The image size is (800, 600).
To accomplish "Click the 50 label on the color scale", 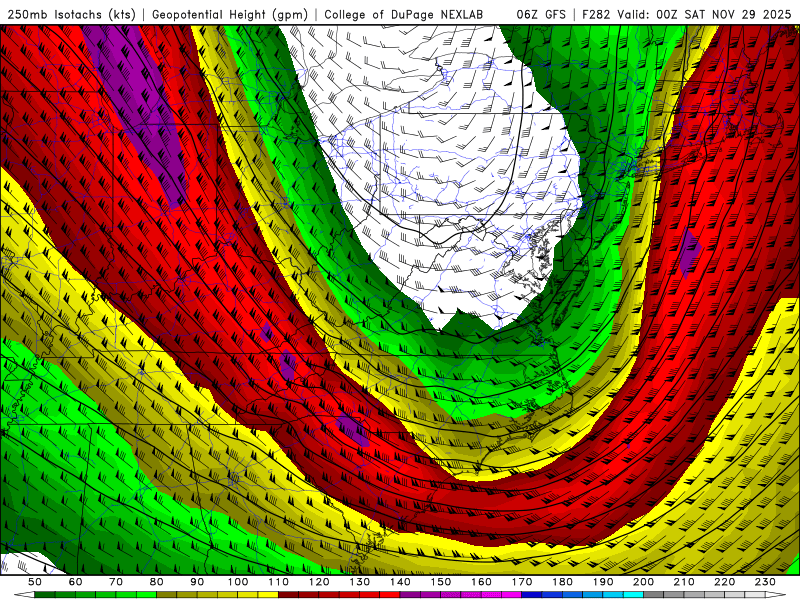I will tap(35, 582).
